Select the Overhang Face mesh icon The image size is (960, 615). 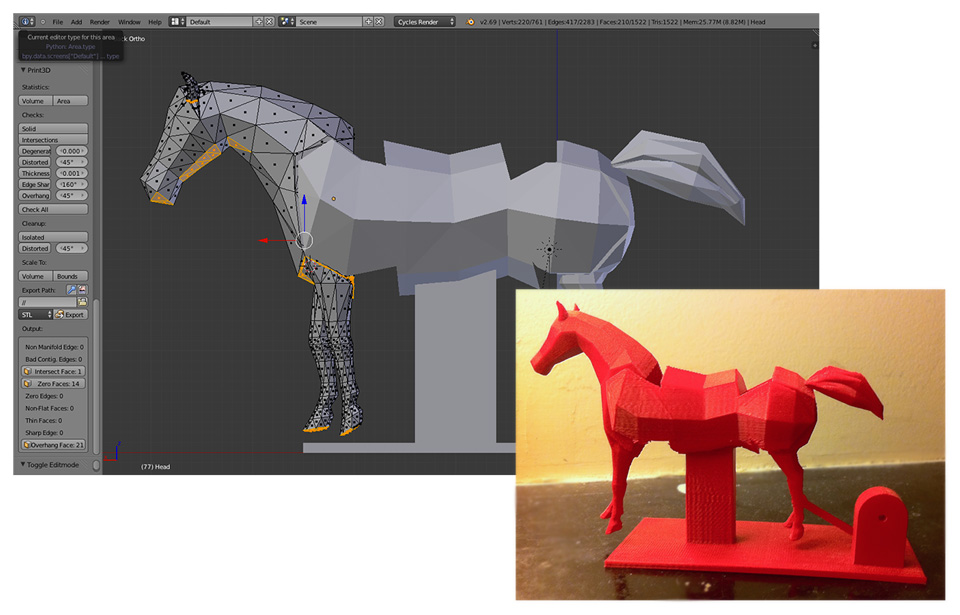27,445
